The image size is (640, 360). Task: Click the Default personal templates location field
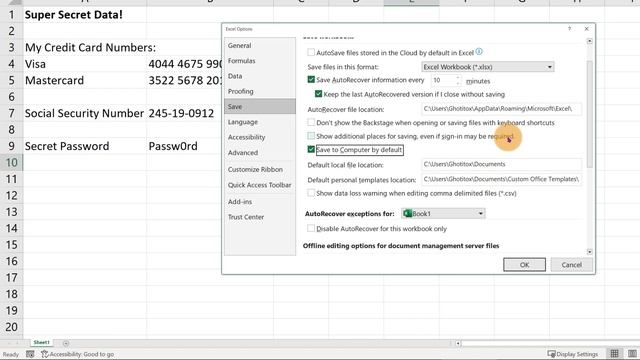coord(501,179)
